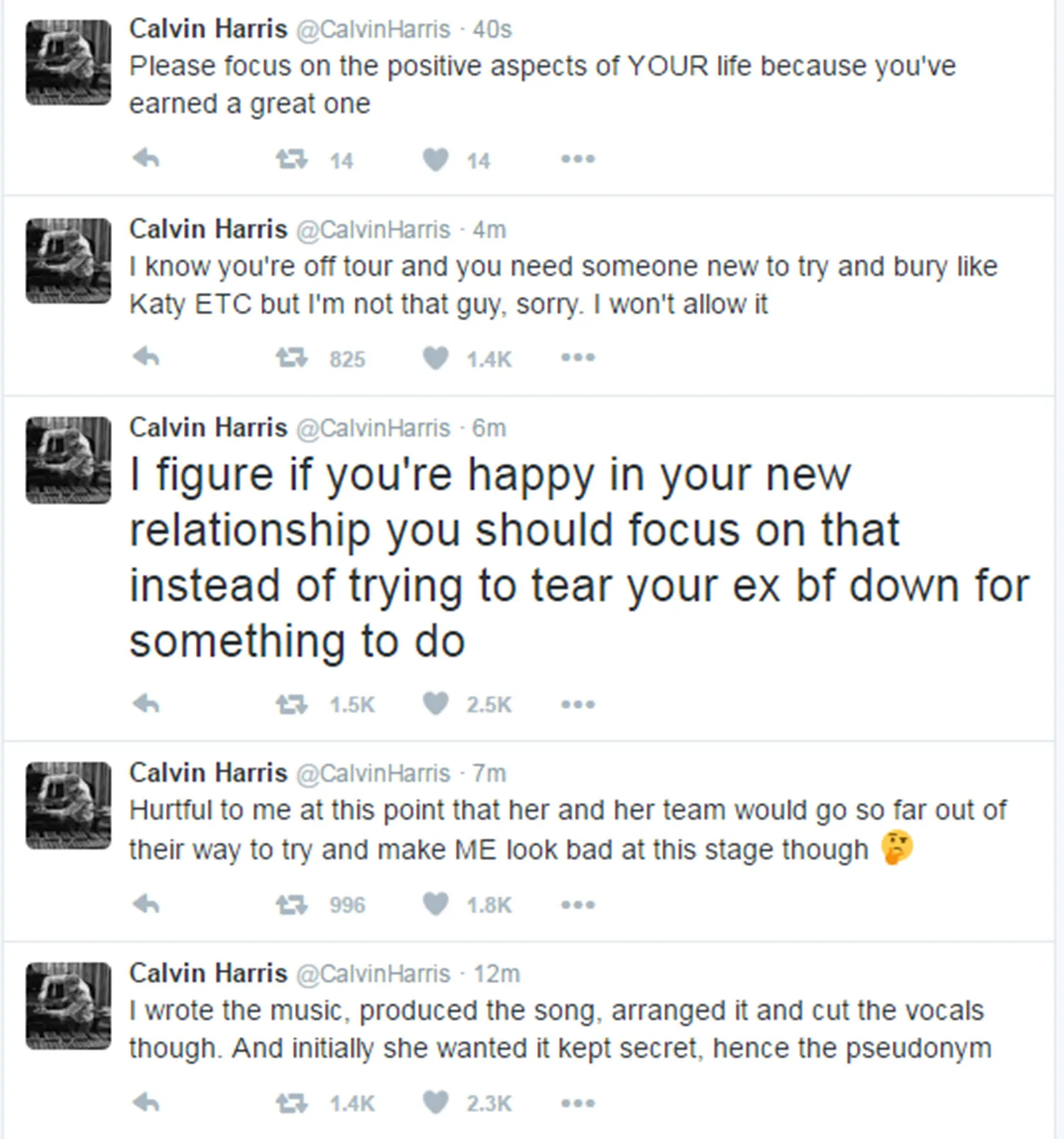Image resolution: width=1064 pixels, height=1139 pixels.
Task: Open Calvin Harris profile name on 40s tweet
Action: click(x=208, y=29)
